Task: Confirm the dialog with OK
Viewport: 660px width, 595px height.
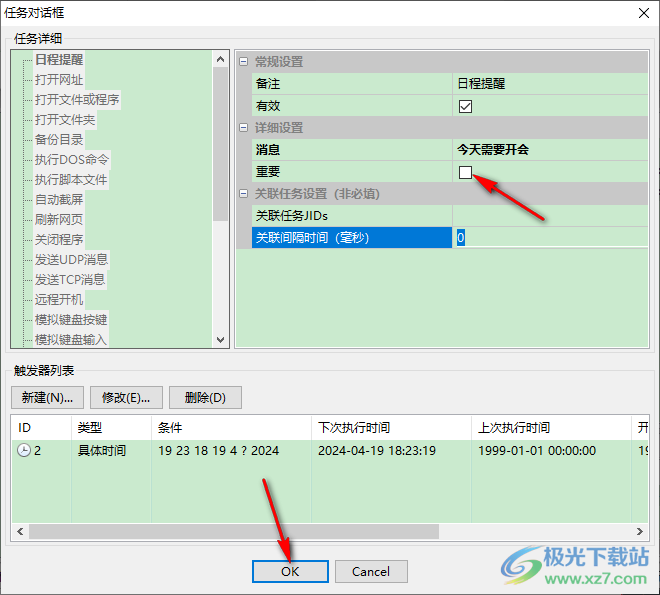Action: tap(290, 572)
